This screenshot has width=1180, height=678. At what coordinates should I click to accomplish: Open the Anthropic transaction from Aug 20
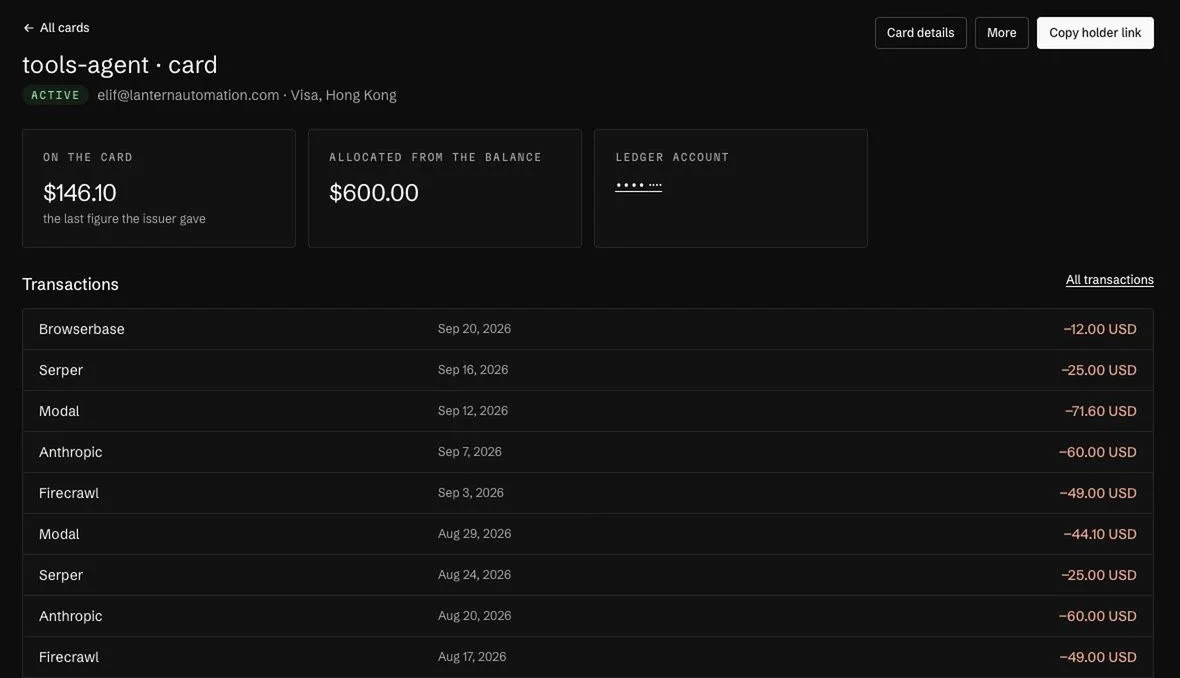click(x=588, y=616)
